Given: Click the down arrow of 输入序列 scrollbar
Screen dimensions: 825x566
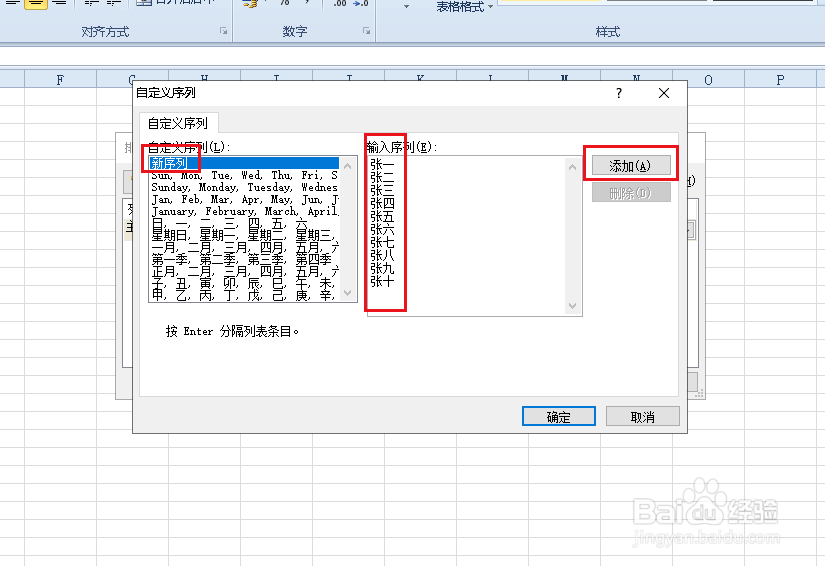Looking at the screenshot, I should tap(572, 306).
